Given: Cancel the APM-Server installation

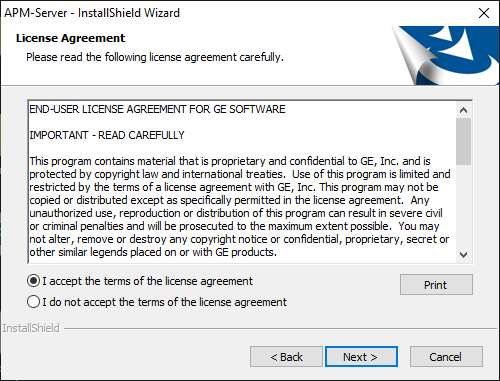Looking at the screenshot, I should pyautogui.click(x=446, y=357).
